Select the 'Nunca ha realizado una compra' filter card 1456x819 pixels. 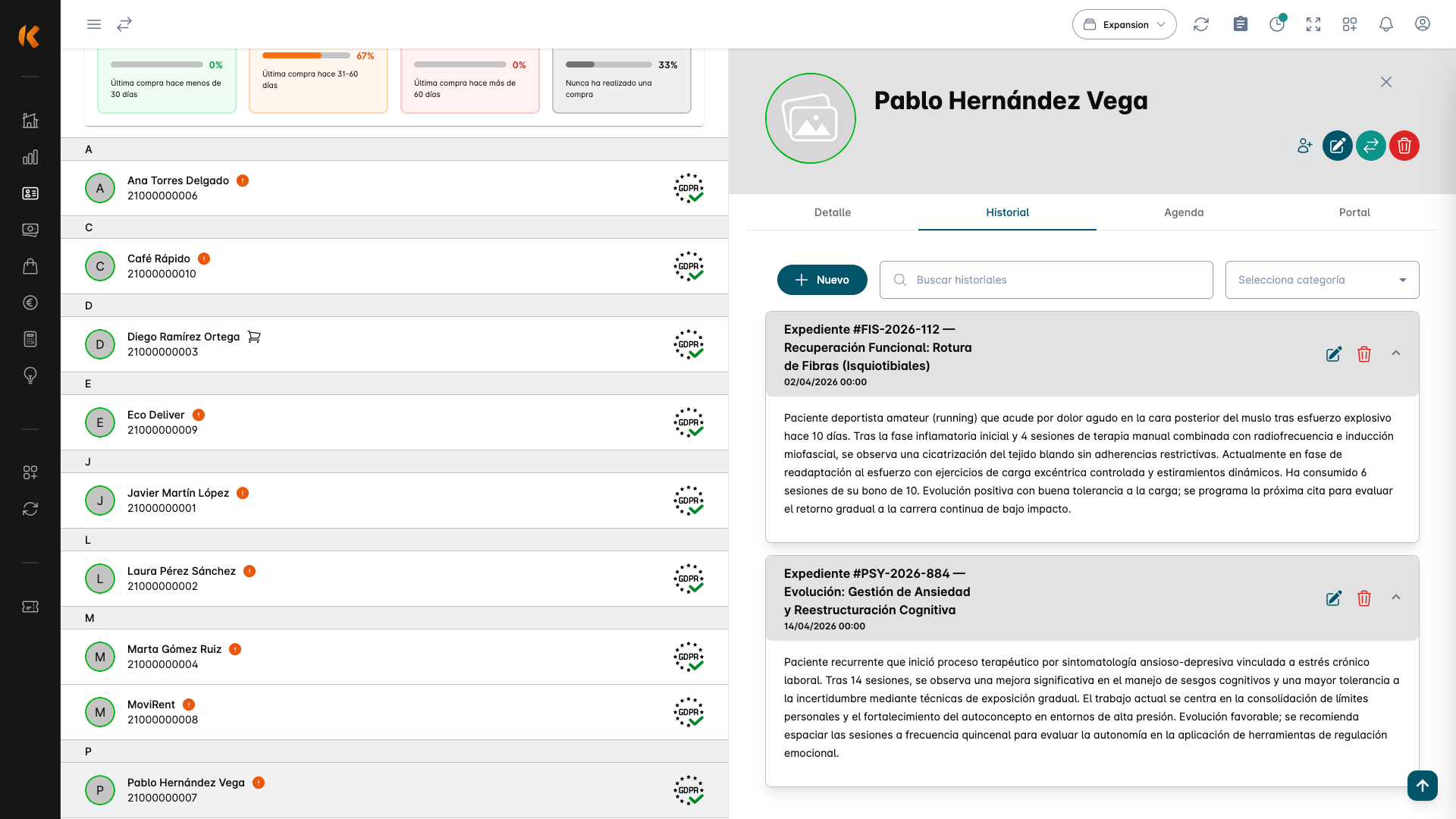pos(621,81)
